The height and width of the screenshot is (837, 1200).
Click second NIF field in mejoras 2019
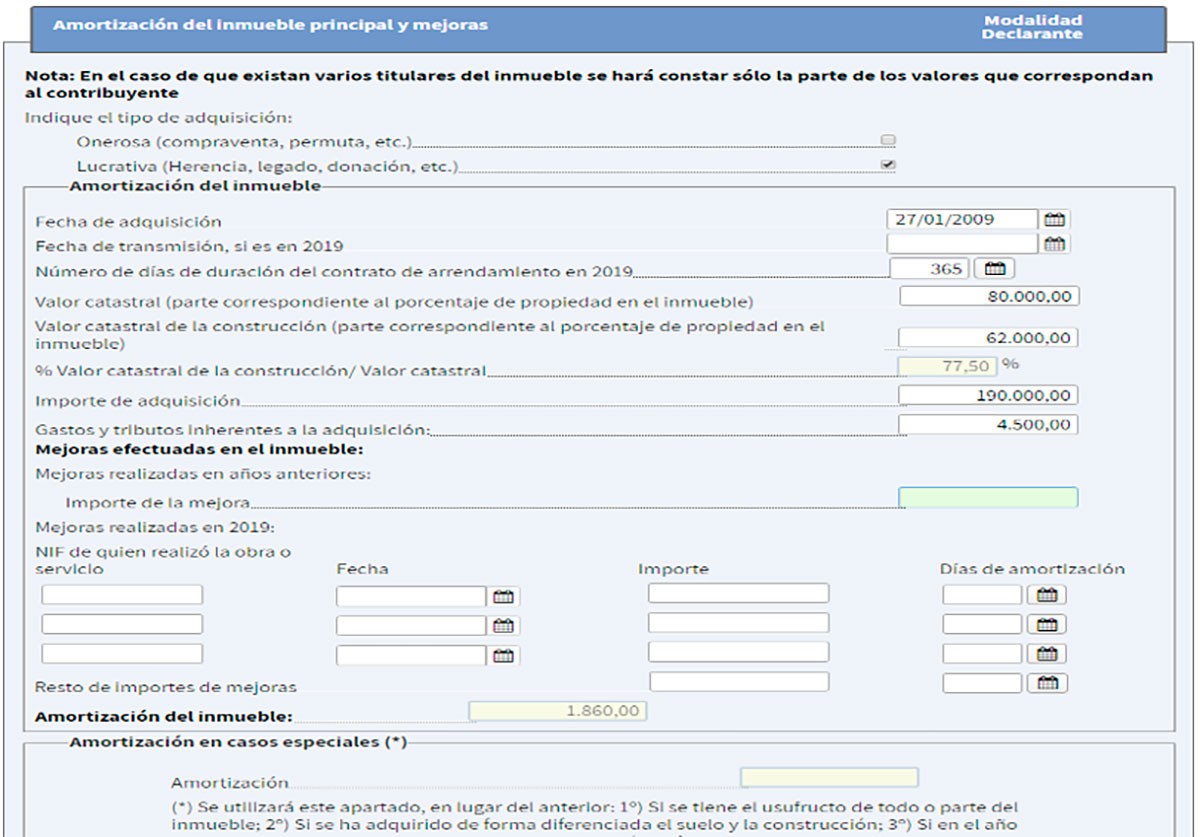pos(122,624)
